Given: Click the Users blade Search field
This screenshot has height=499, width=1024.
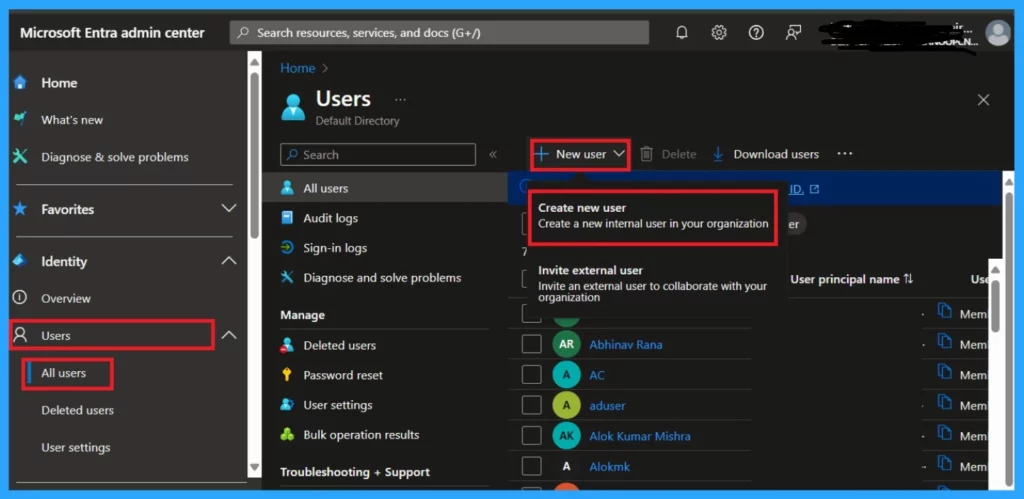Looking at the screenshot, I should click(x=378, y=155).
